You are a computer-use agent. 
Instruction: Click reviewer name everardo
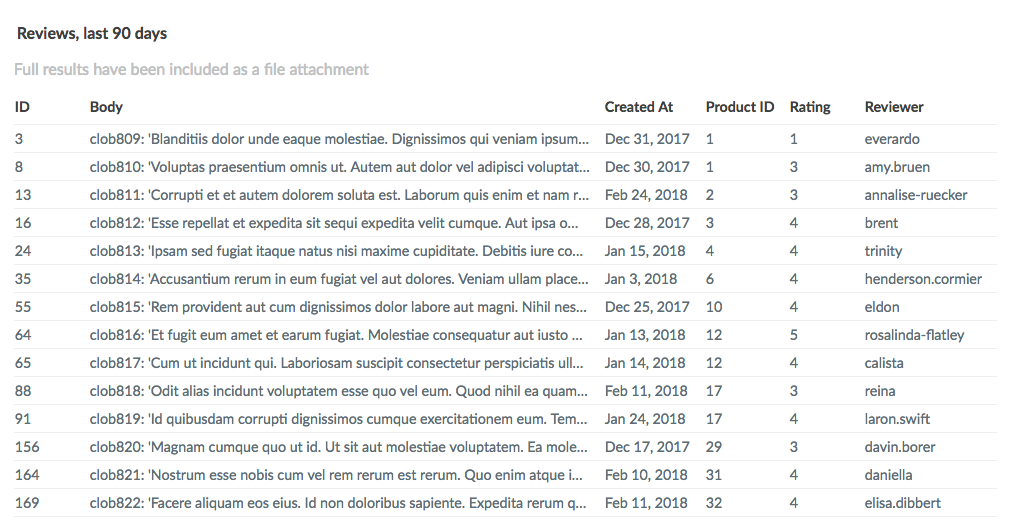892,139
